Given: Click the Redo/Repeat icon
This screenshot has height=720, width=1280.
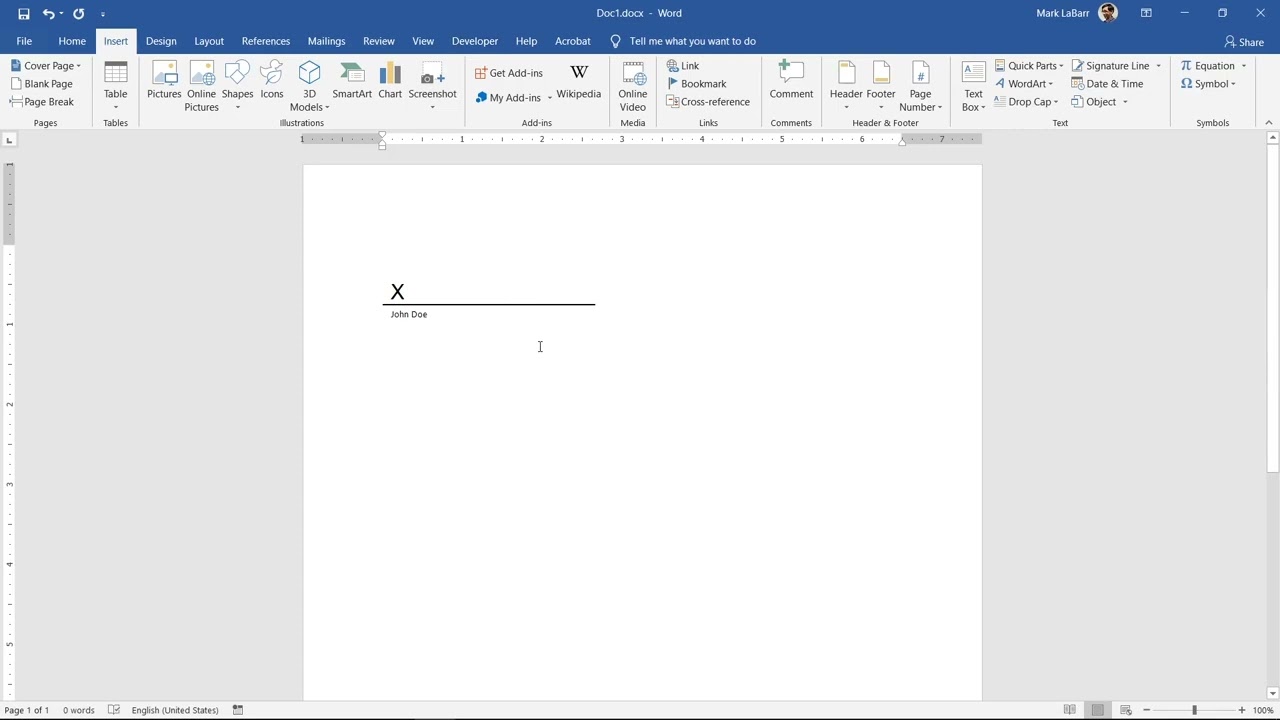Looking at the screenshot, I should tap(78, 14).
